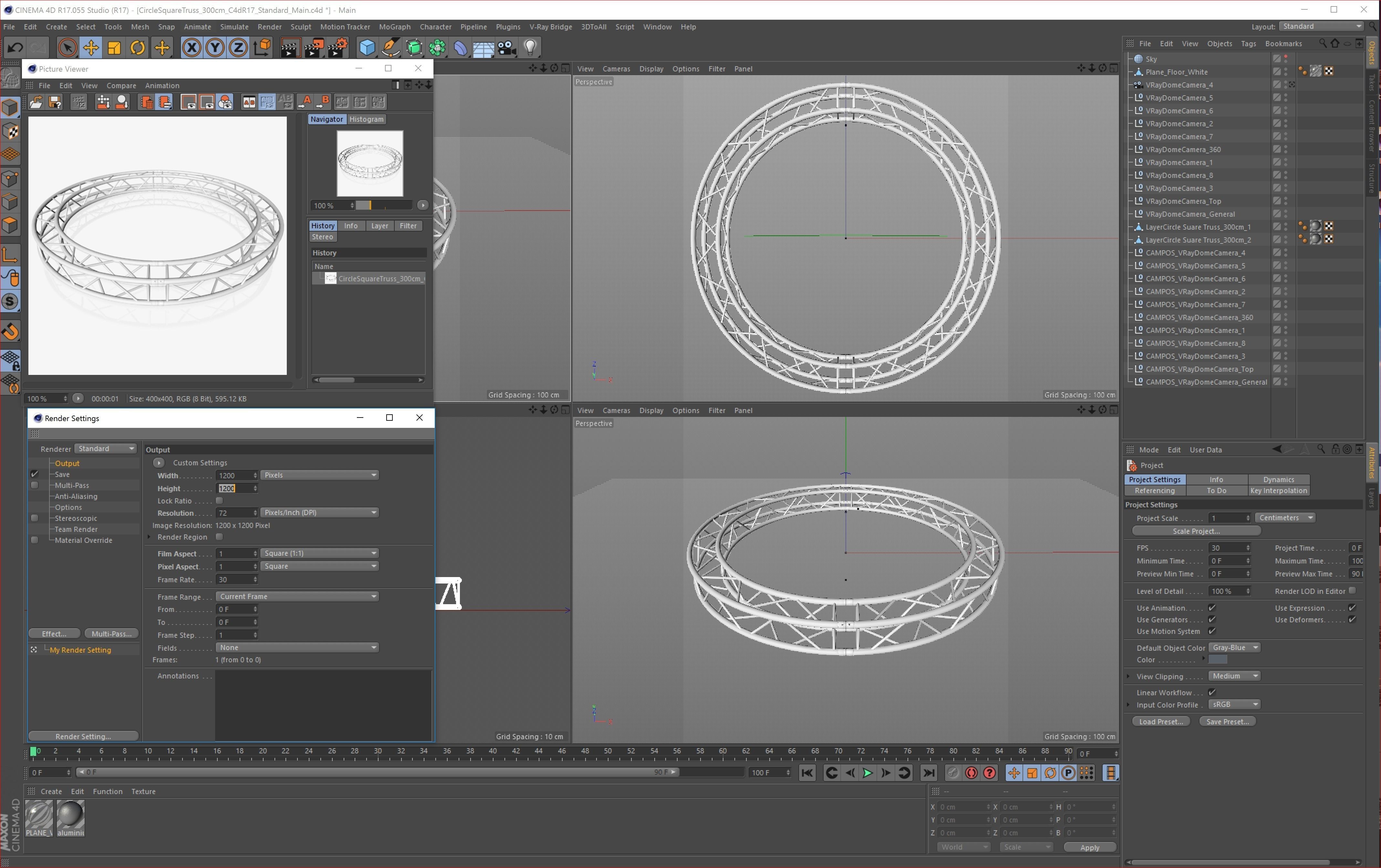
Task: Toggle Linear Workflow checkbox
Action: click(1212, 693)
